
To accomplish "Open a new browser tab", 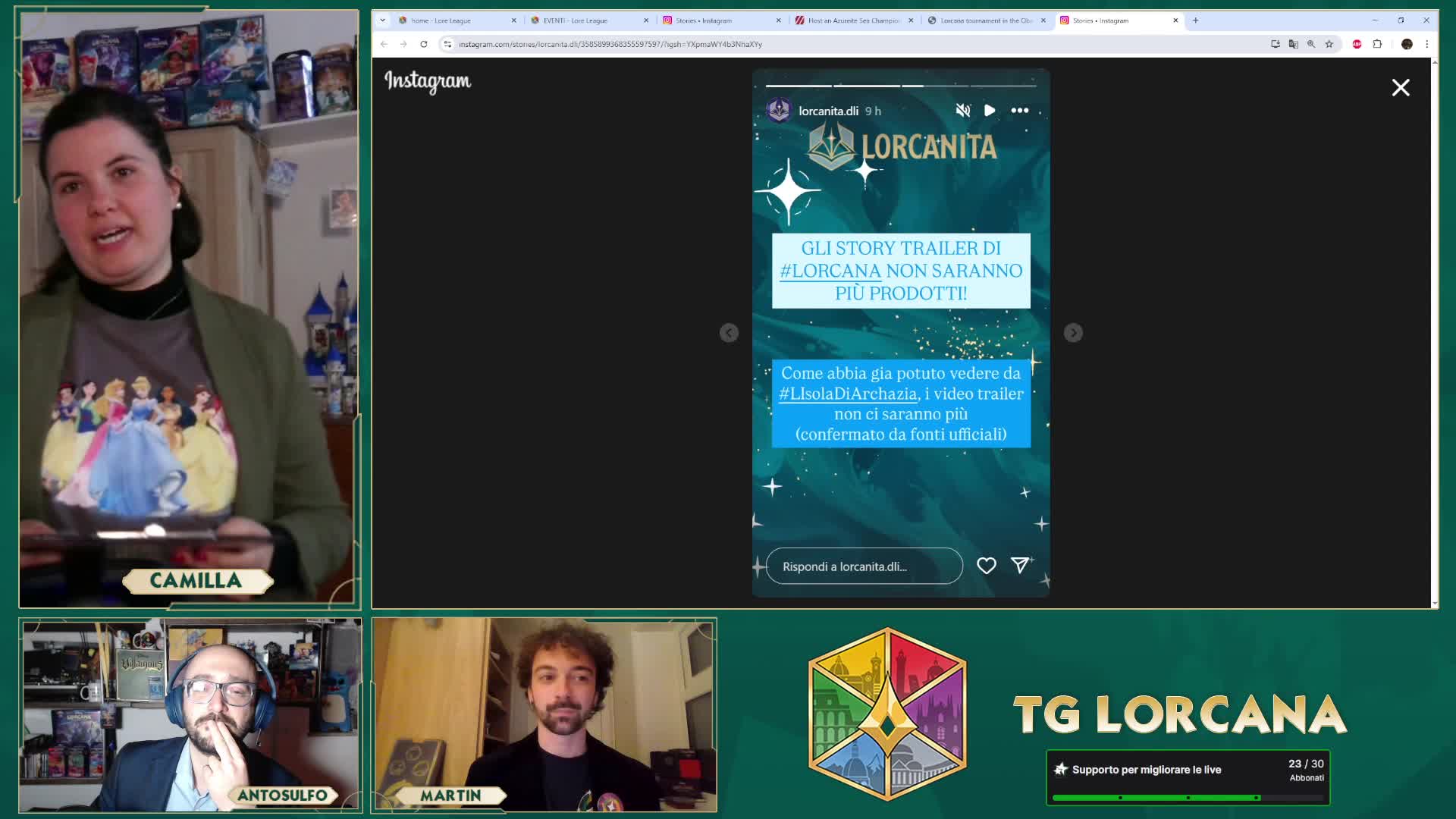I will pyautogui.click(x=1196, y=20).
